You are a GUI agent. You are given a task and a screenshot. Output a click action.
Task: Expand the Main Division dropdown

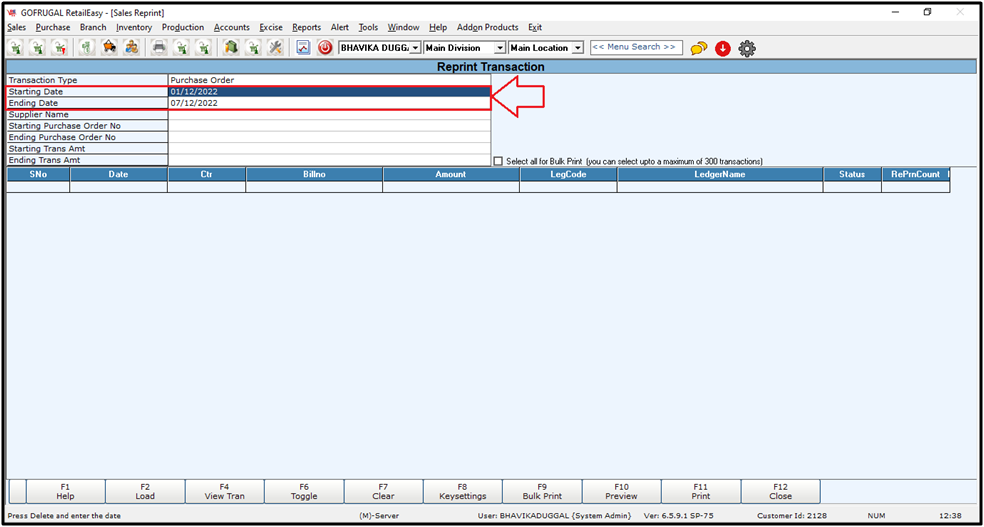[x=500, y=48]
